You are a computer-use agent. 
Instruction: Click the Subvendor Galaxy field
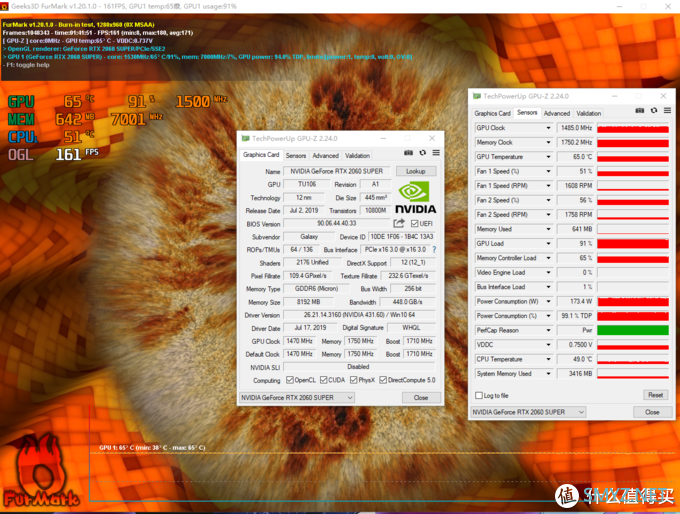[x=309, y=236]
